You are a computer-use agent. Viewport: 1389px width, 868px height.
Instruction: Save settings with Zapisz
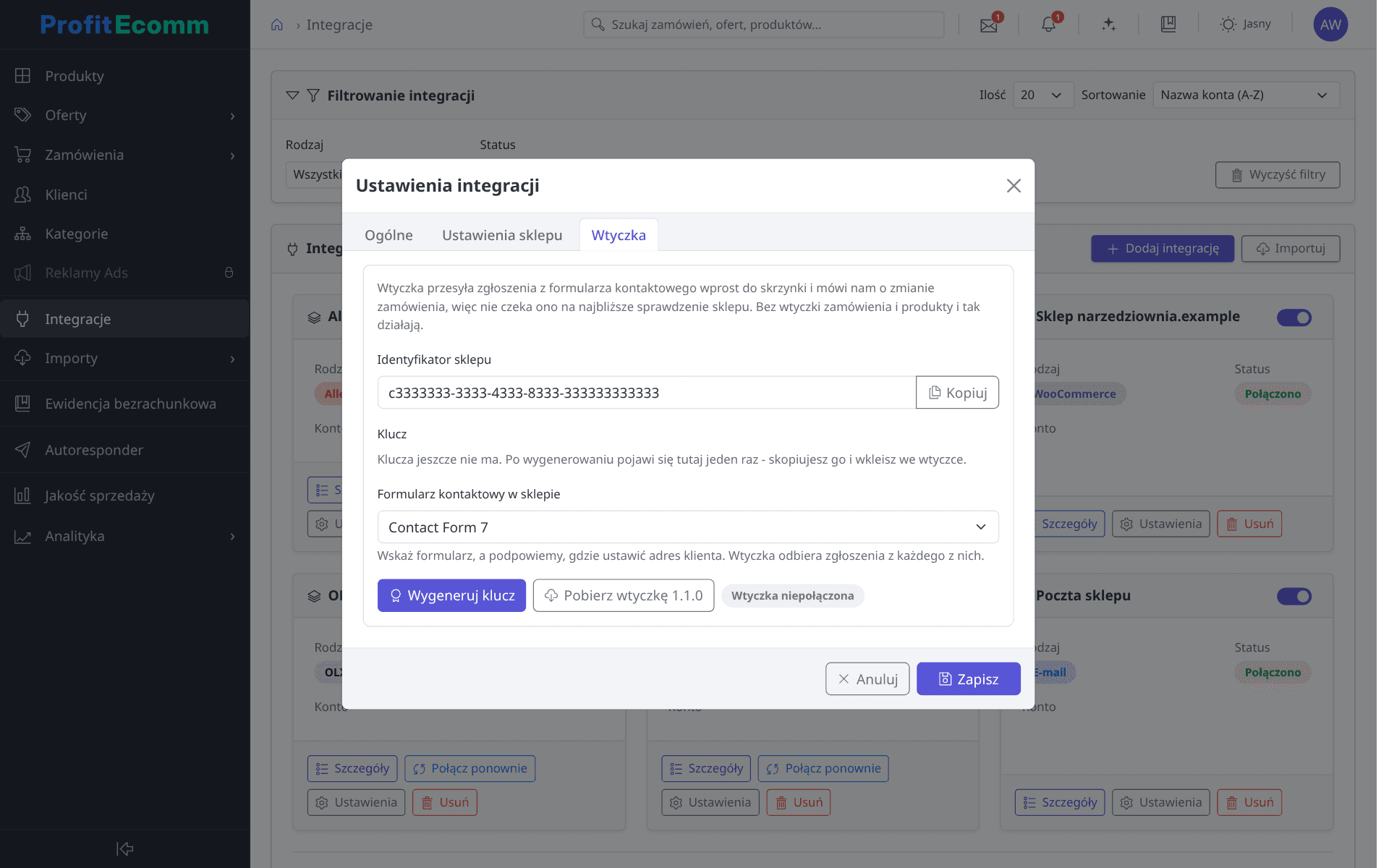pyautogui.click(x=969, y=679)
